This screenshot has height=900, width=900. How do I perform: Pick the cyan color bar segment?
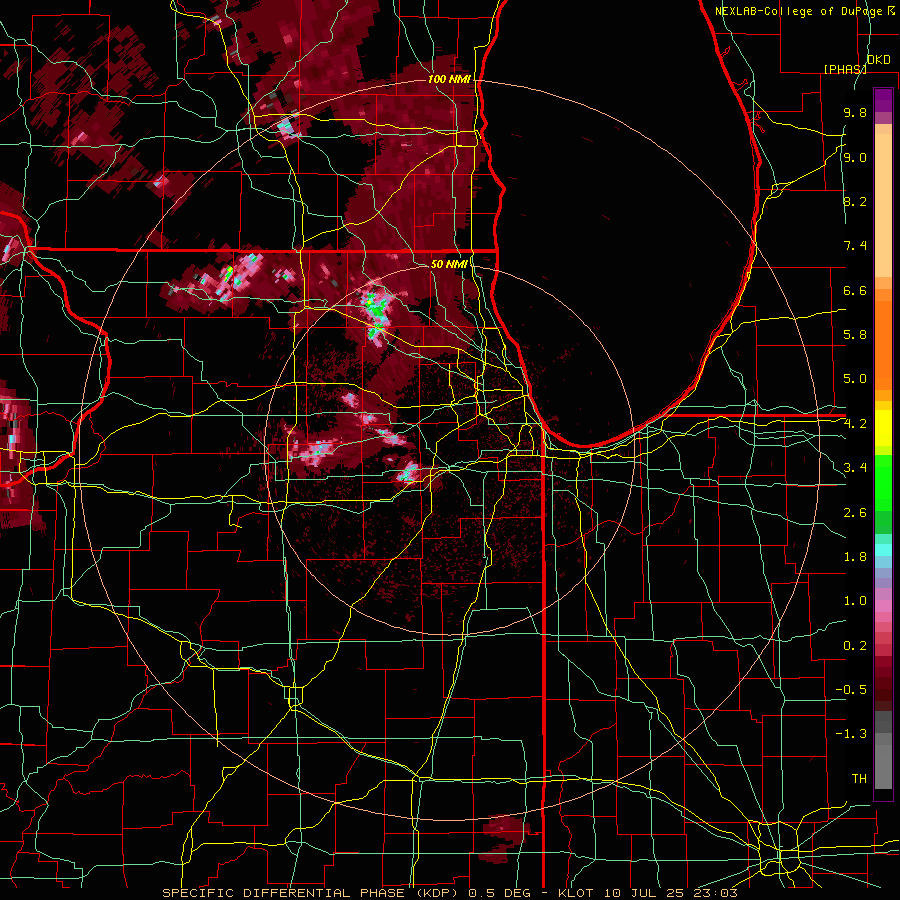[x=883, y=550]
